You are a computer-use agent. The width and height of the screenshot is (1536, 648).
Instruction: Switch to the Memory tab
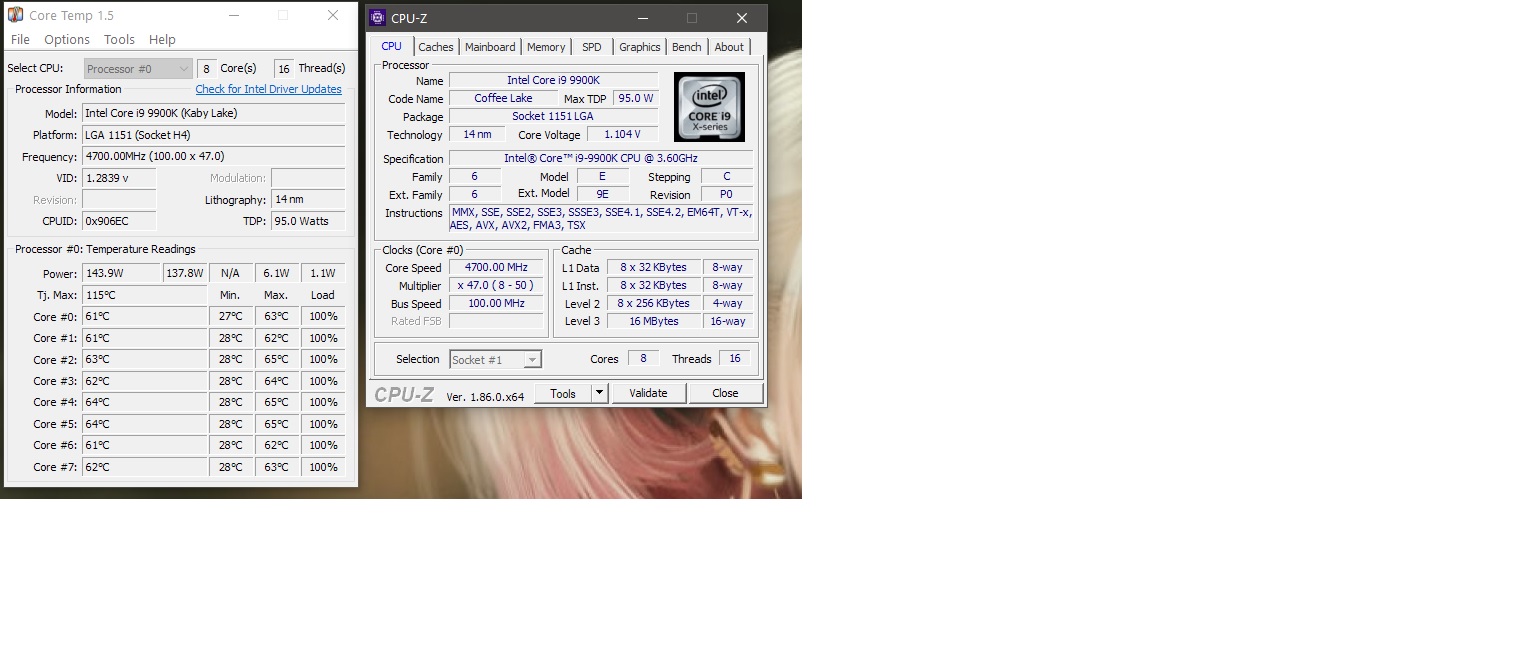click(x=546, y=47)
